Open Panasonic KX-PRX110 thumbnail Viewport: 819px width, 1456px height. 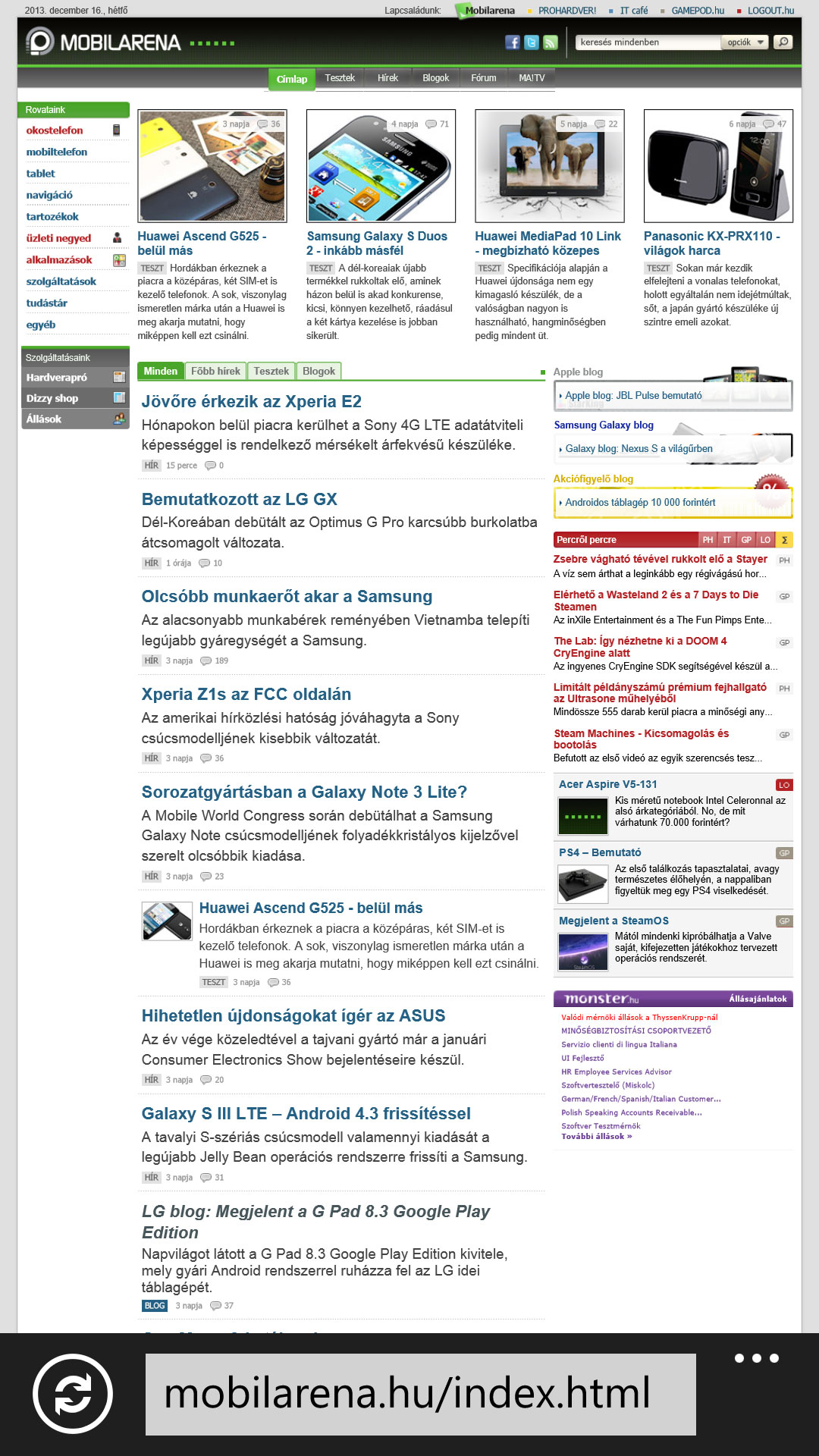point(718,166)
